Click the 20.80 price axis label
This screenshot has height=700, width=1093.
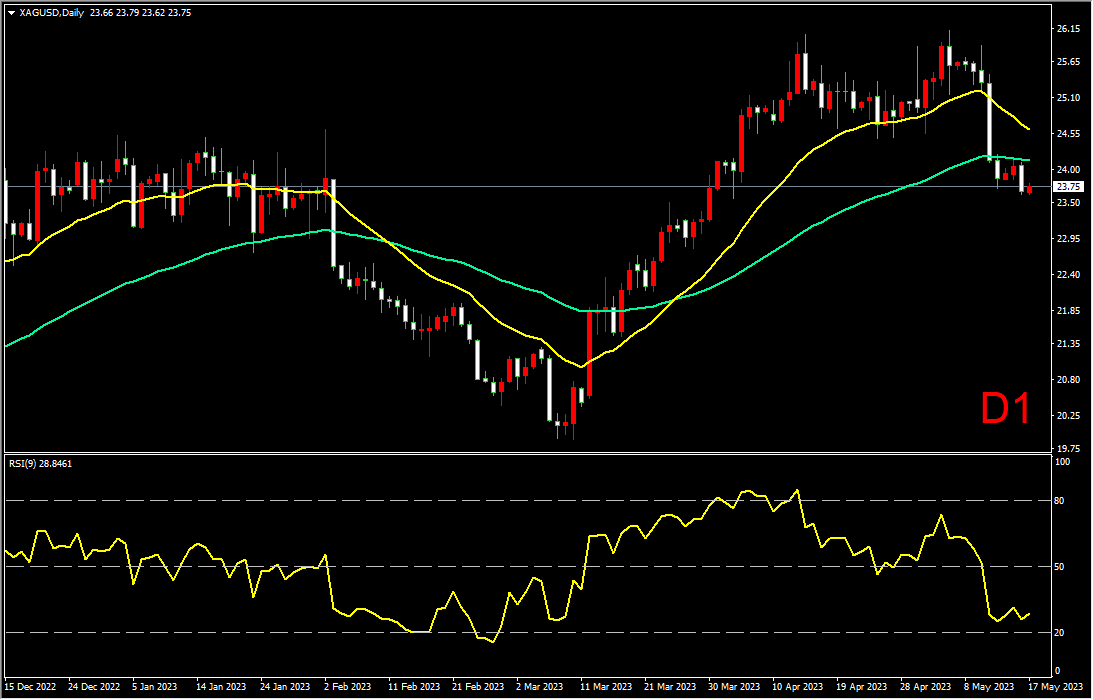click(x=1069, y=380)
